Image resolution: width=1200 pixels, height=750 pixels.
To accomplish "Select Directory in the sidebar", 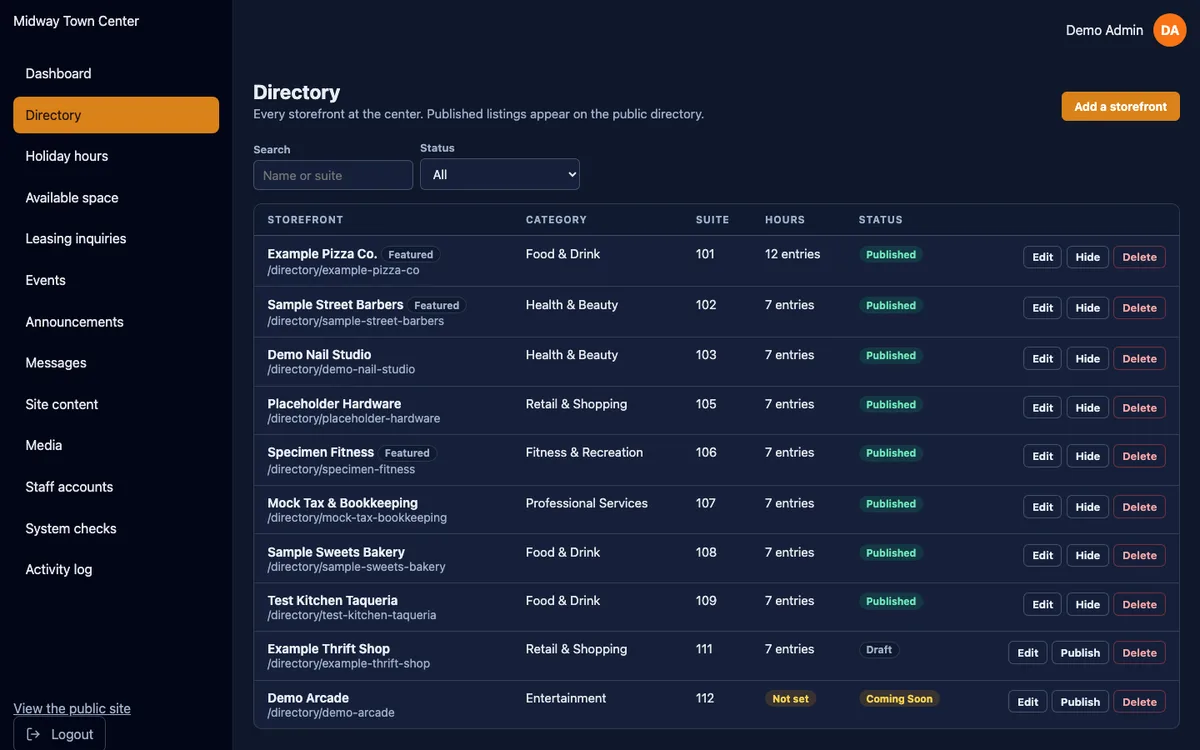I will pyautogui.click(x=116, y=115).
